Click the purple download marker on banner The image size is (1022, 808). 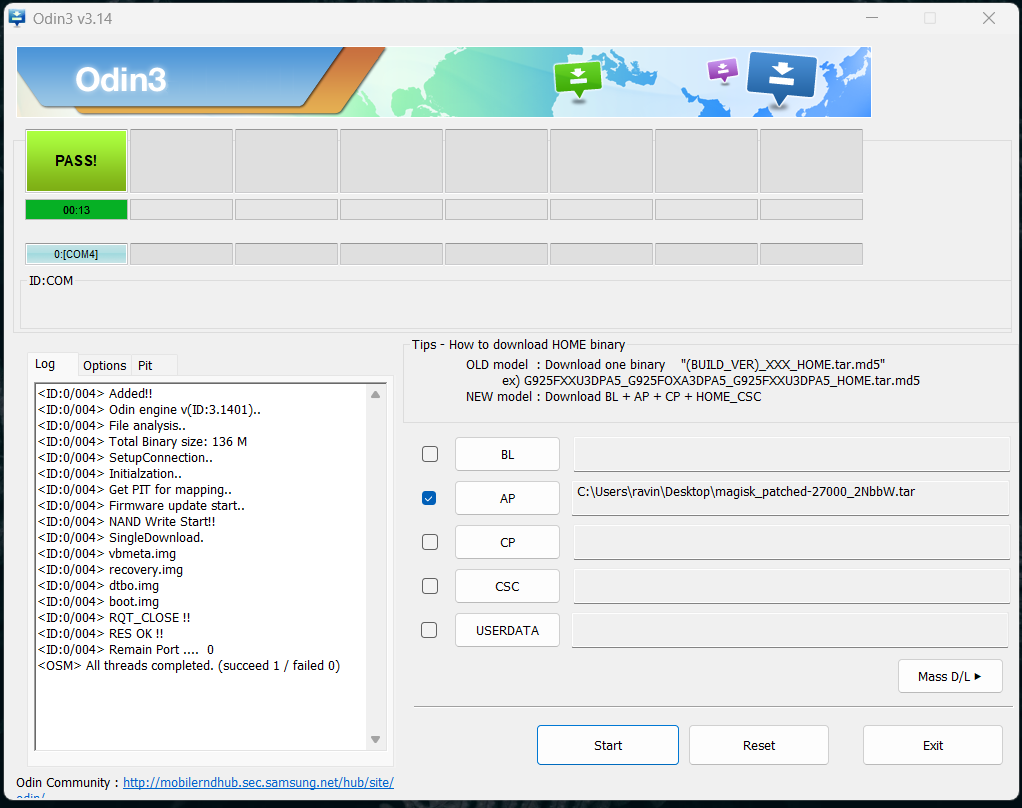(x=723, y=70)
